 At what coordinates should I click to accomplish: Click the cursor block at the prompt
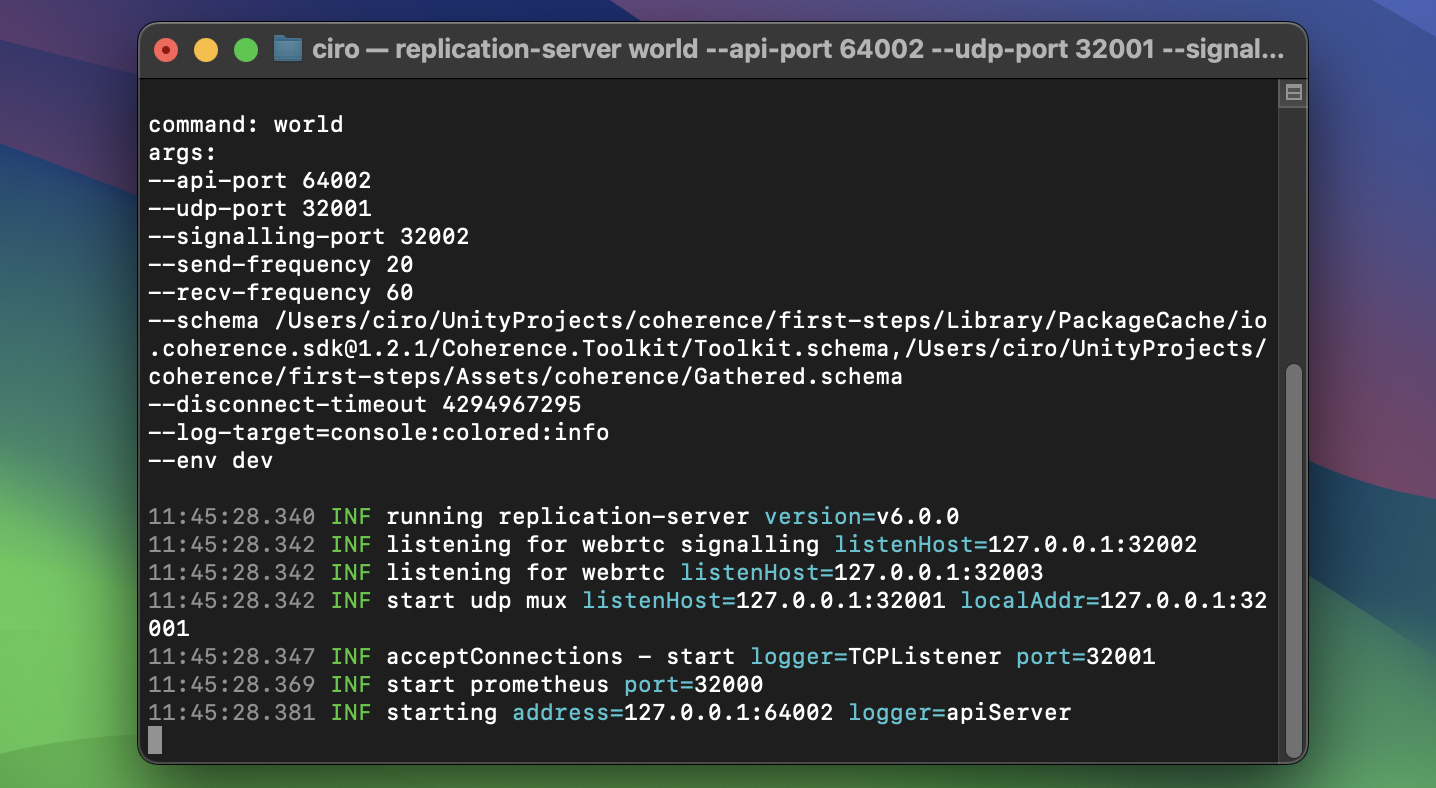click(x=155, y=740)
